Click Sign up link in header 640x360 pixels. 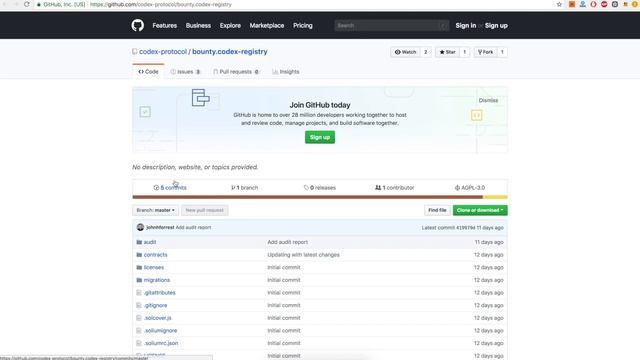tap(496, 25)
